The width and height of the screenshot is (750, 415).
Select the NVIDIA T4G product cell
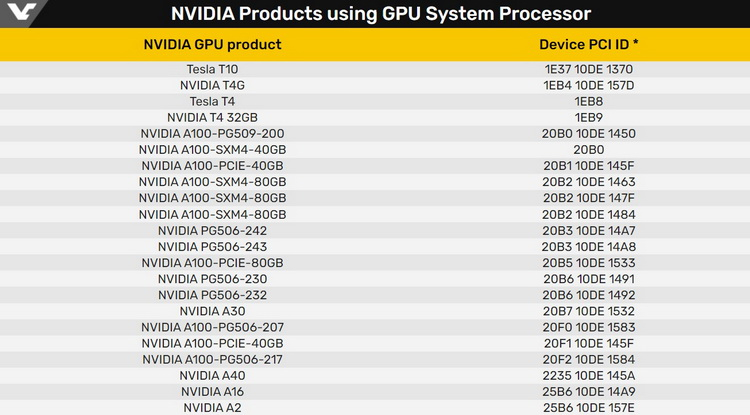click(x=213, y=86)
